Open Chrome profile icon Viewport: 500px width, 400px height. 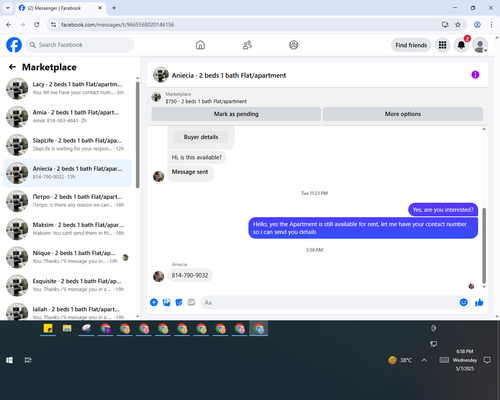pyautogui.click(x=477, y=25)
